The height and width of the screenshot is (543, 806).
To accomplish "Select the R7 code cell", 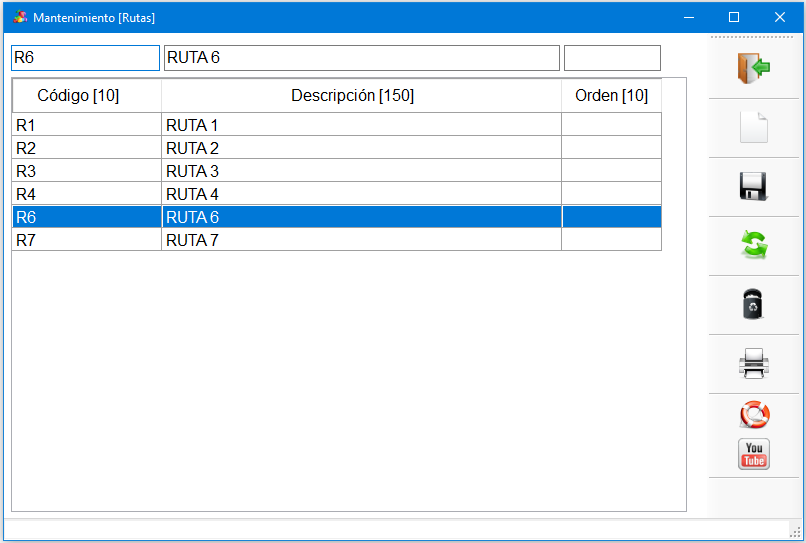I will point(87,240).
